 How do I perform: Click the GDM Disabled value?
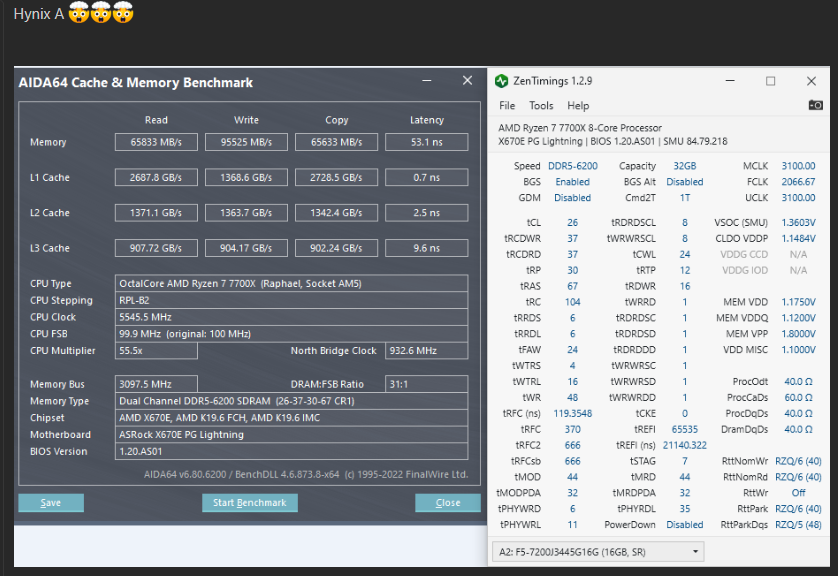pyautogui.click(x=572, y=198)
